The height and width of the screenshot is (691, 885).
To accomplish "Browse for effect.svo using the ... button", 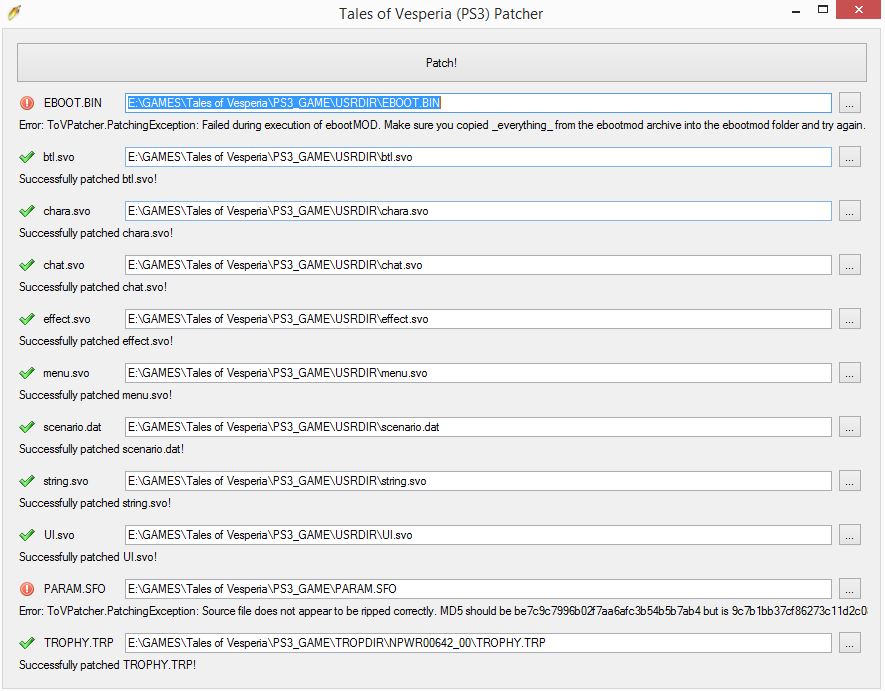I will pyautogui.click(x=849, y=319).
